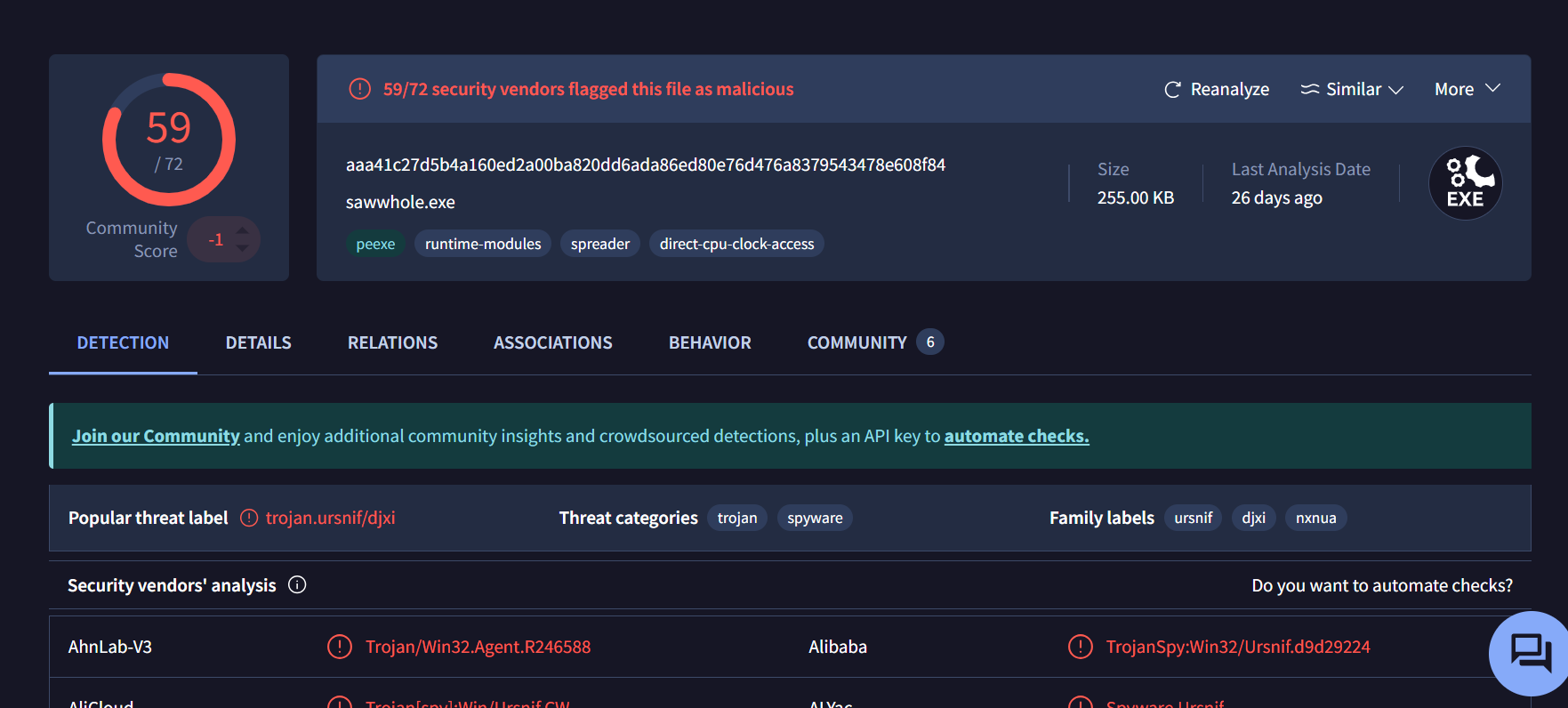Click the trojan.ursnif/djxi threat label

tap(330, 518)
